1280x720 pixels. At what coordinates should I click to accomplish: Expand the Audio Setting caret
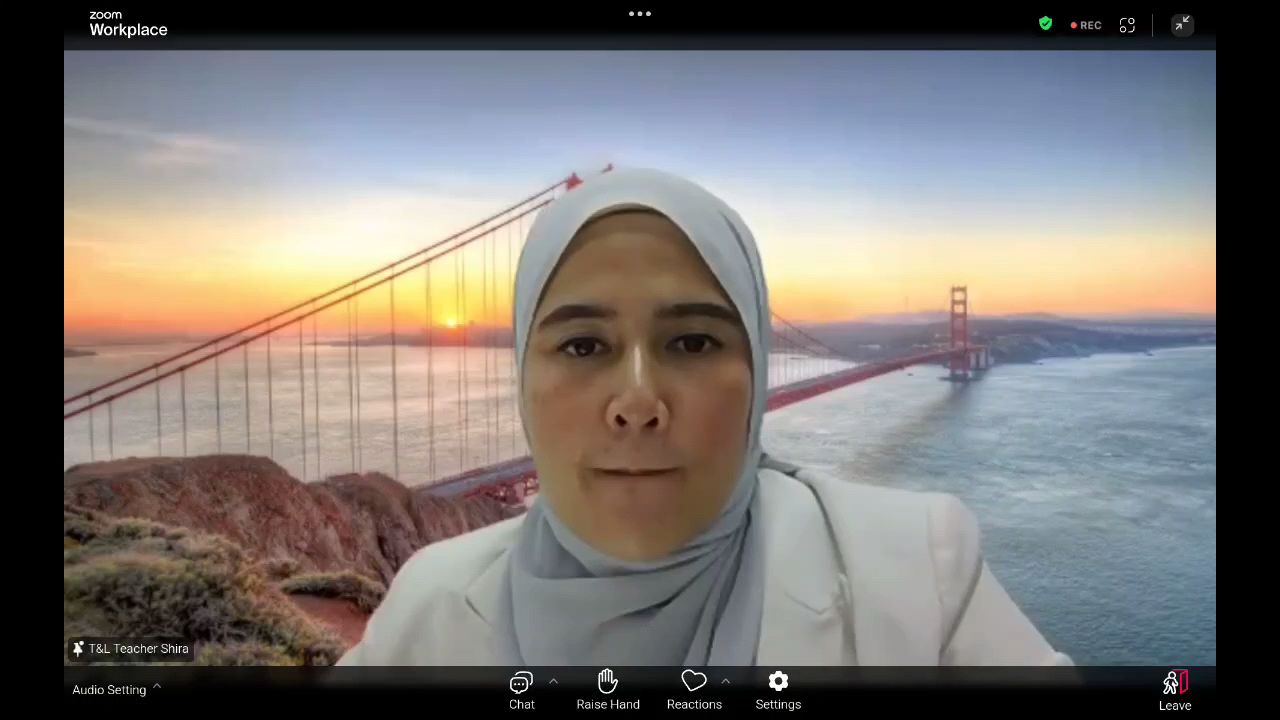coord(157,688)
